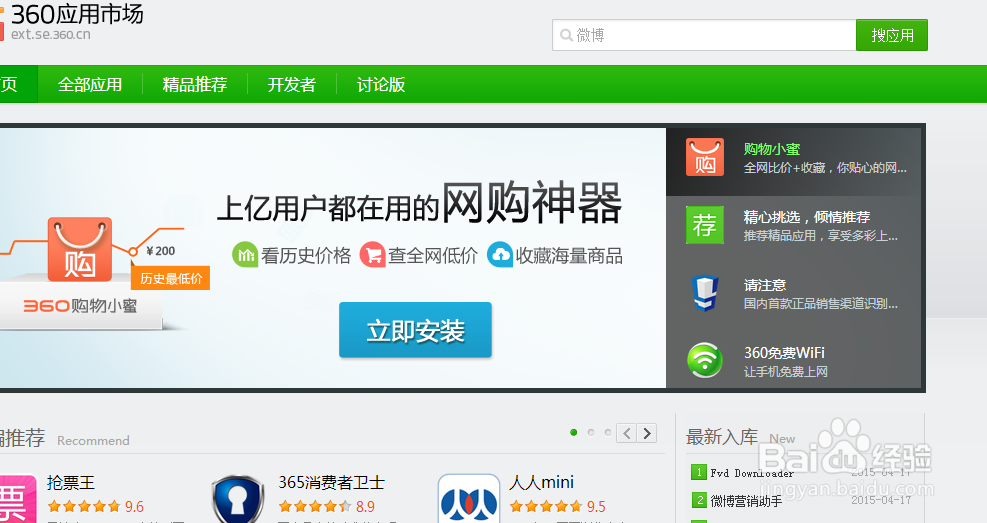The height and width of the screenshot is (523, 987).
Task: Open the 365消费者卫士 app title
Action: tap(331, 483)
